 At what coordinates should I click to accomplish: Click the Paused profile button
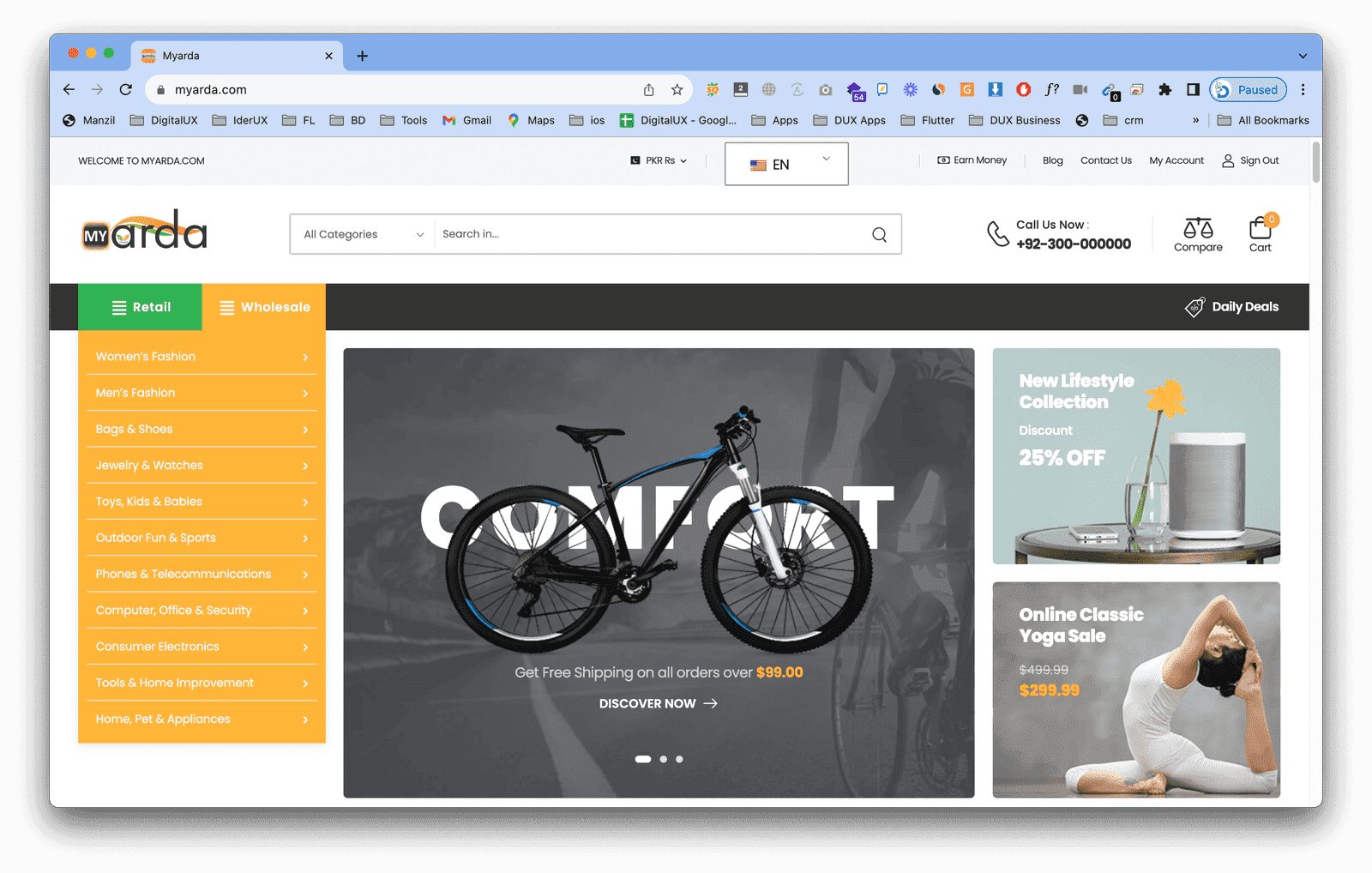[x=1248, y=89]
